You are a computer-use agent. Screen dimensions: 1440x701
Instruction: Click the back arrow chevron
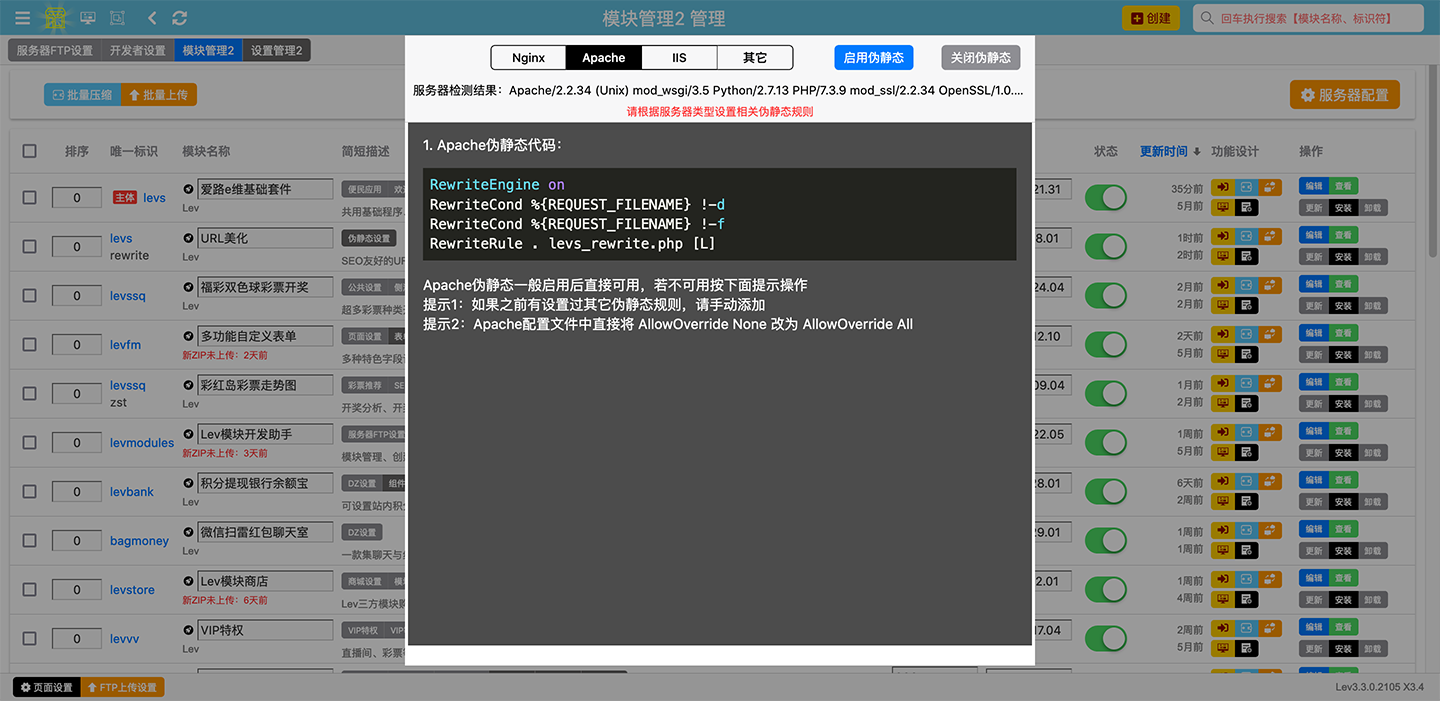[x=152, y=18]
